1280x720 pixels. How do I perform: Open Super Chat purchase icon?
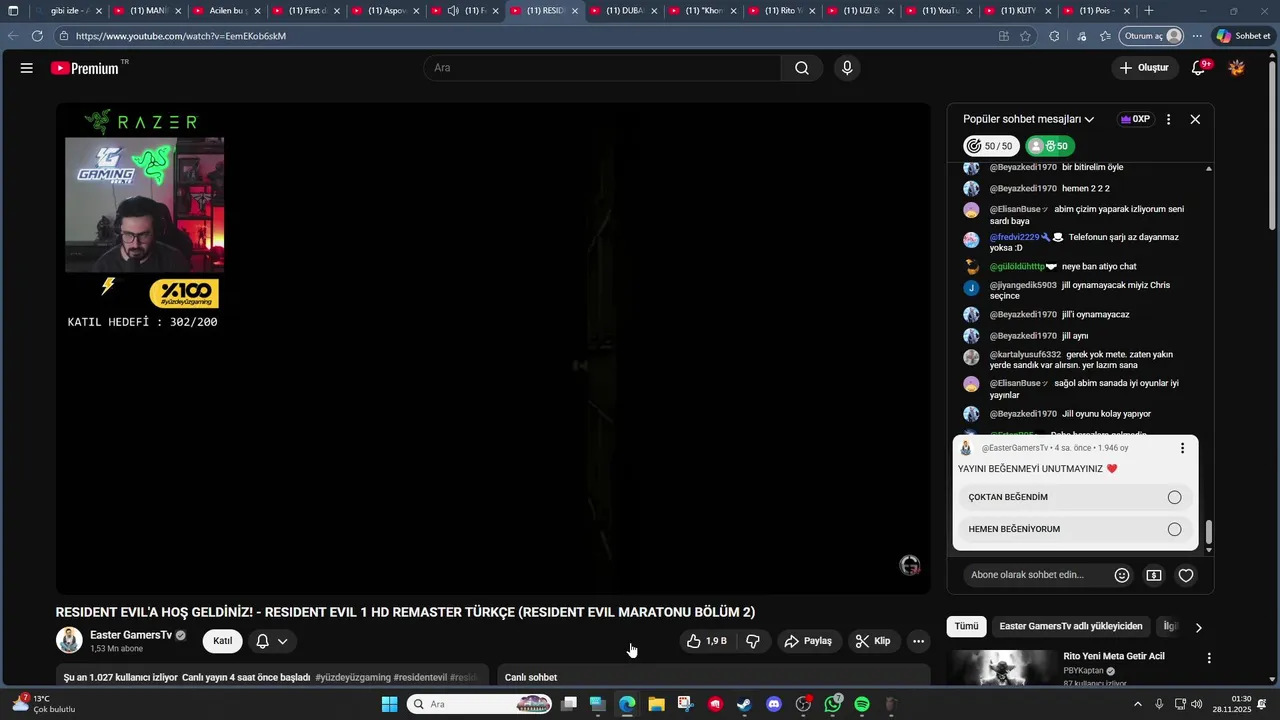click(1154, 575)
